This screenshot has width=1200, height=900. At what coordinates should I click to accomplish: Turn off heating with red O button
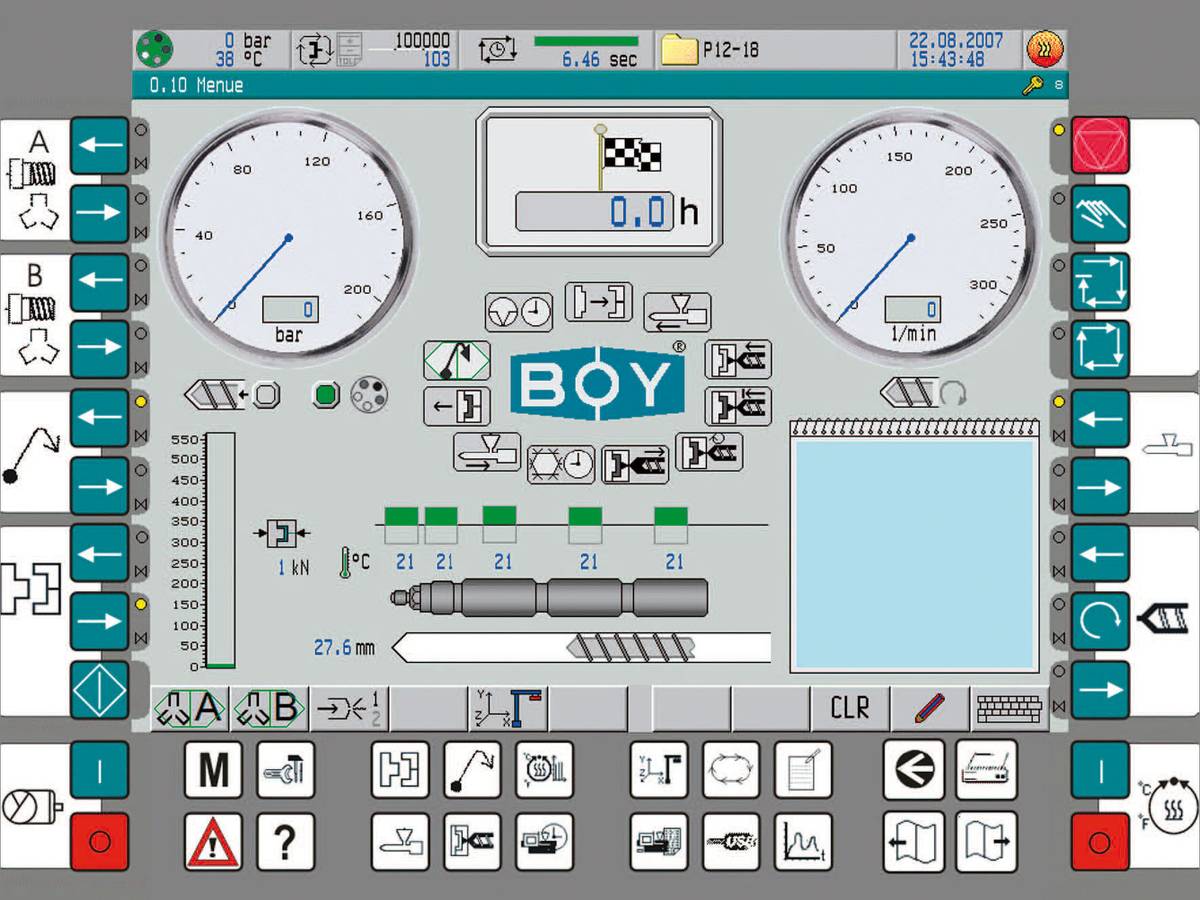click(1101, 842)
